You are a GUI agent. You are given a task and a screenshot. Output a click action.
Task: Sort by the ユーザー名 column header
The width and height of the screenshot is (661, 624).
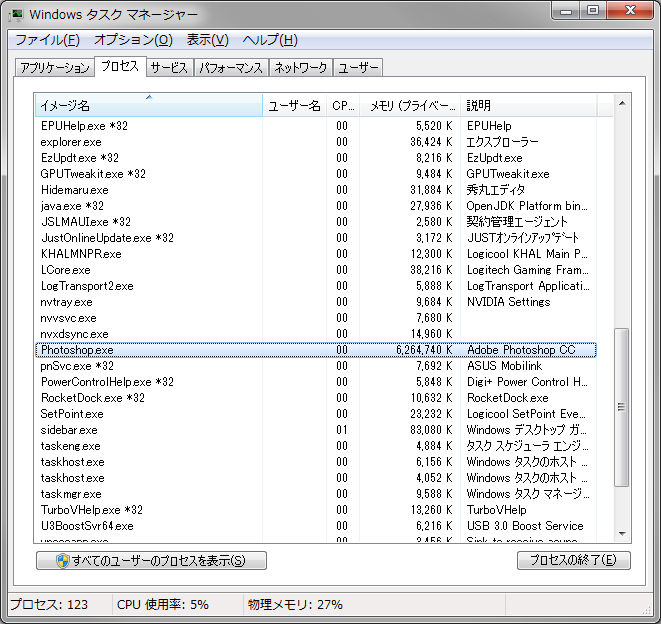coord(294,105)
